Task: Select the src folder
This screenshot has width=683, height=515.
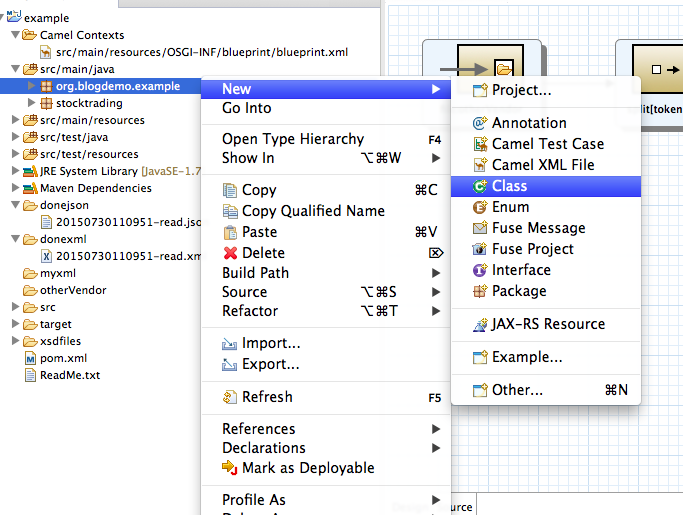Action: pyautogui.click(x=48, y=307)
